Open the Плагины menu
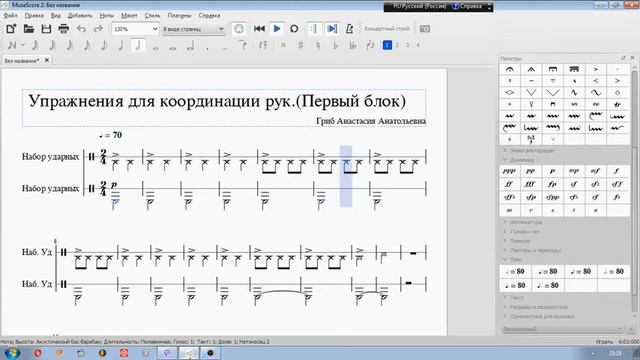 [x=179, y=16]
